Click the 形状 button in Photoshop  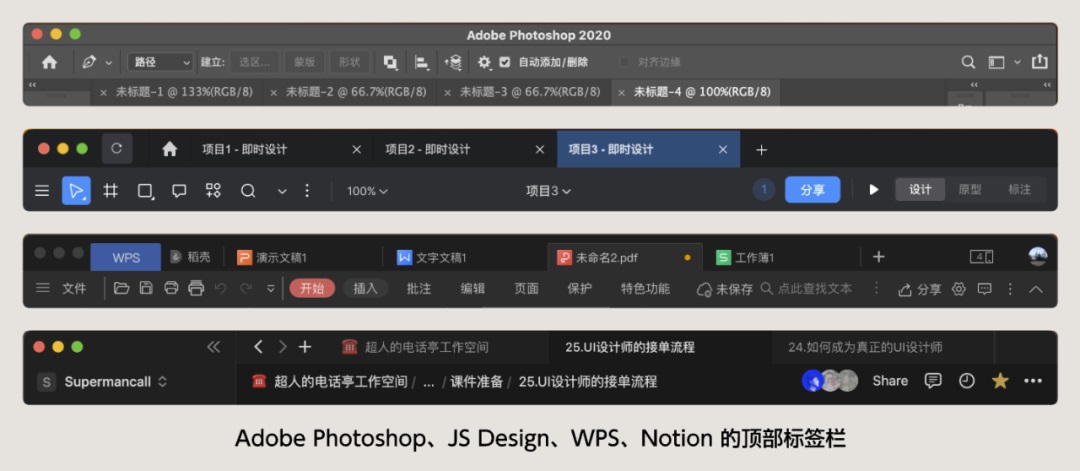[349, 62]
